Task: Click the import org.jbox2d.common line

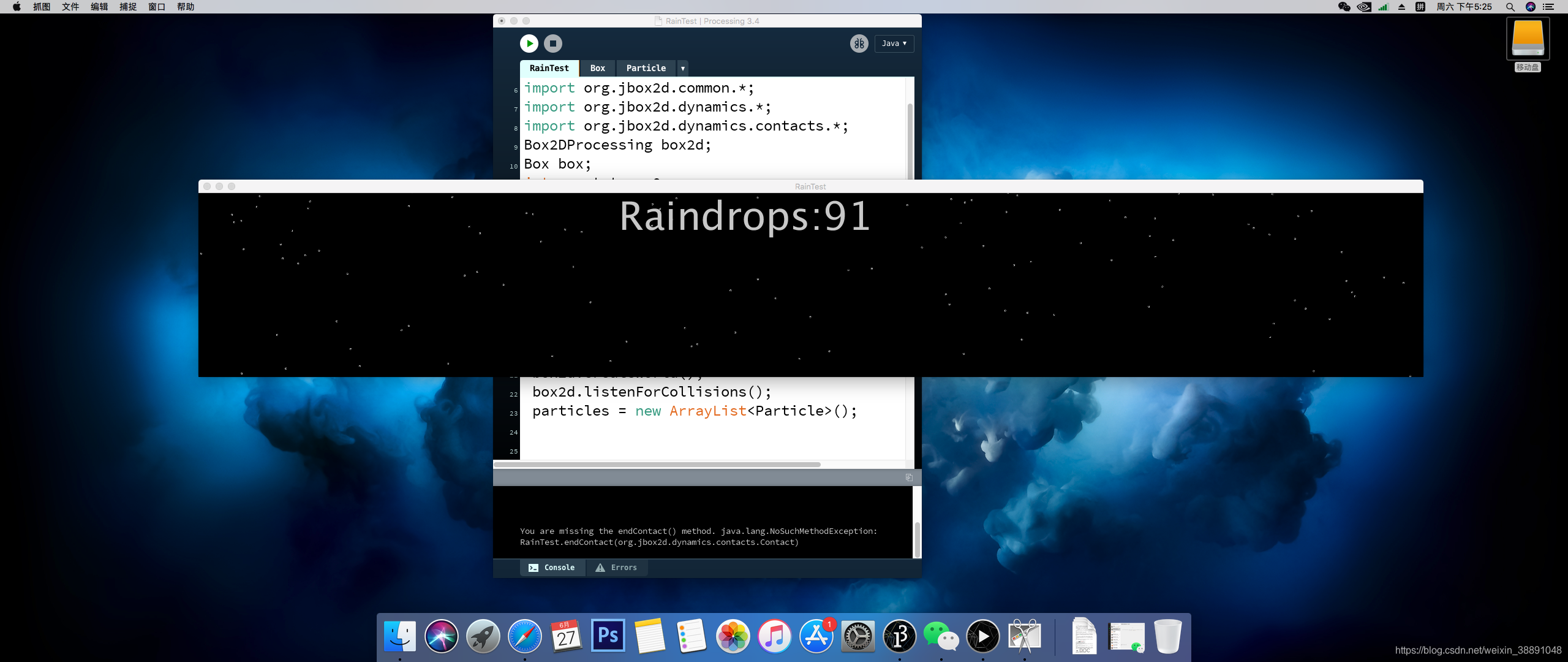Action: pyautogui.click(x=639, y=88)
